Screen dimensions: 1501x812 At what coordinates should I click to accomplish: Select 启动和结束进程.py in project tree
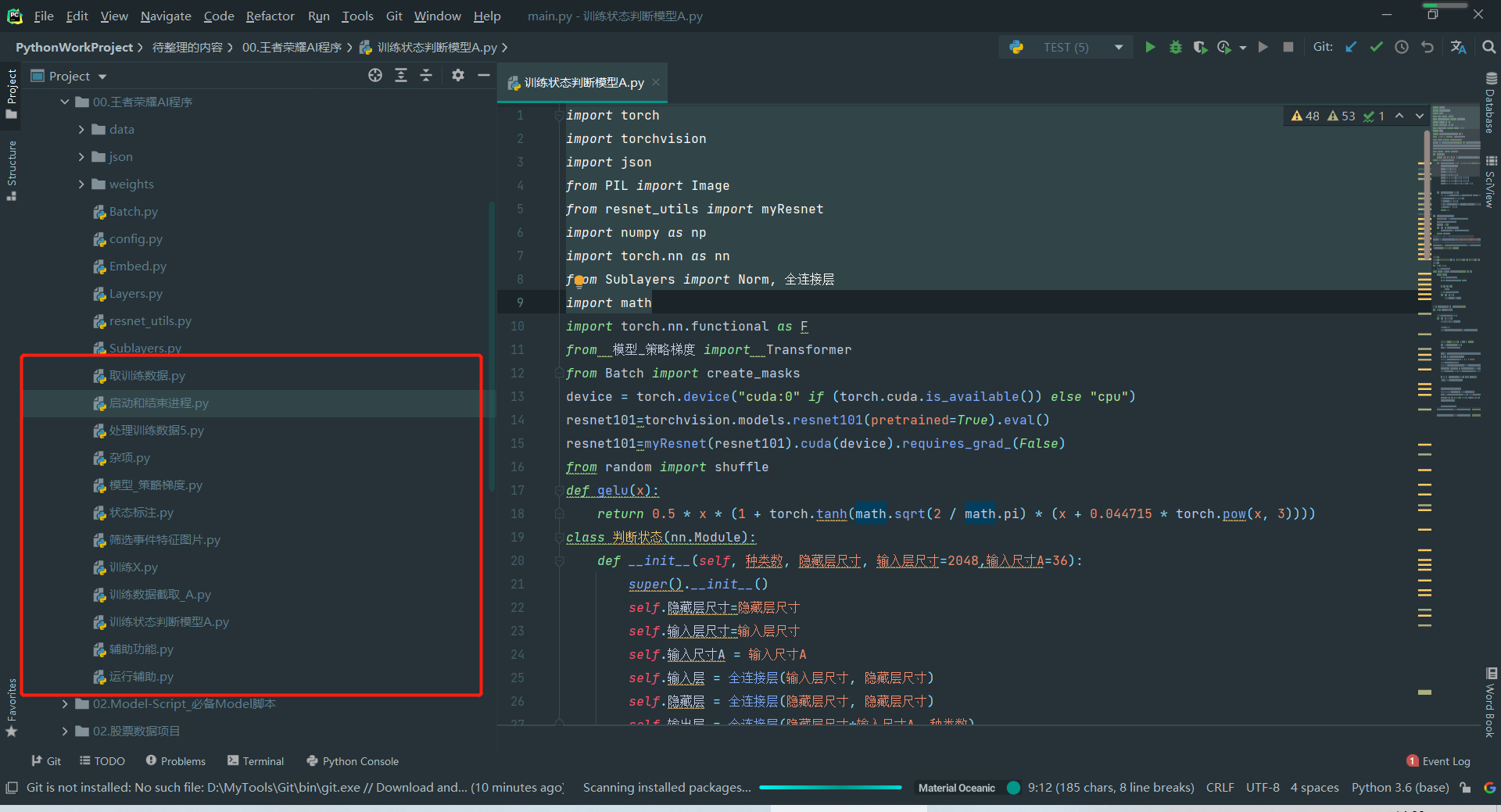click(x=159, y=403)
